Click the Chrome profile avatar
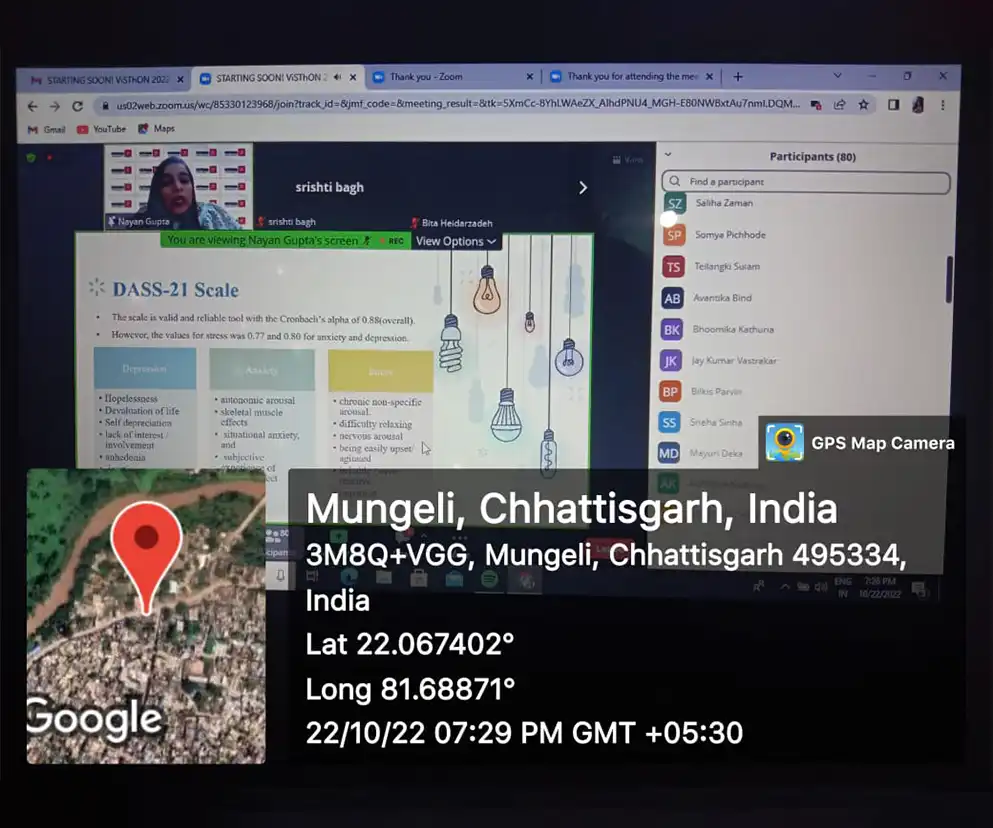This screenshot has height=828, width=993. (917, 105)
